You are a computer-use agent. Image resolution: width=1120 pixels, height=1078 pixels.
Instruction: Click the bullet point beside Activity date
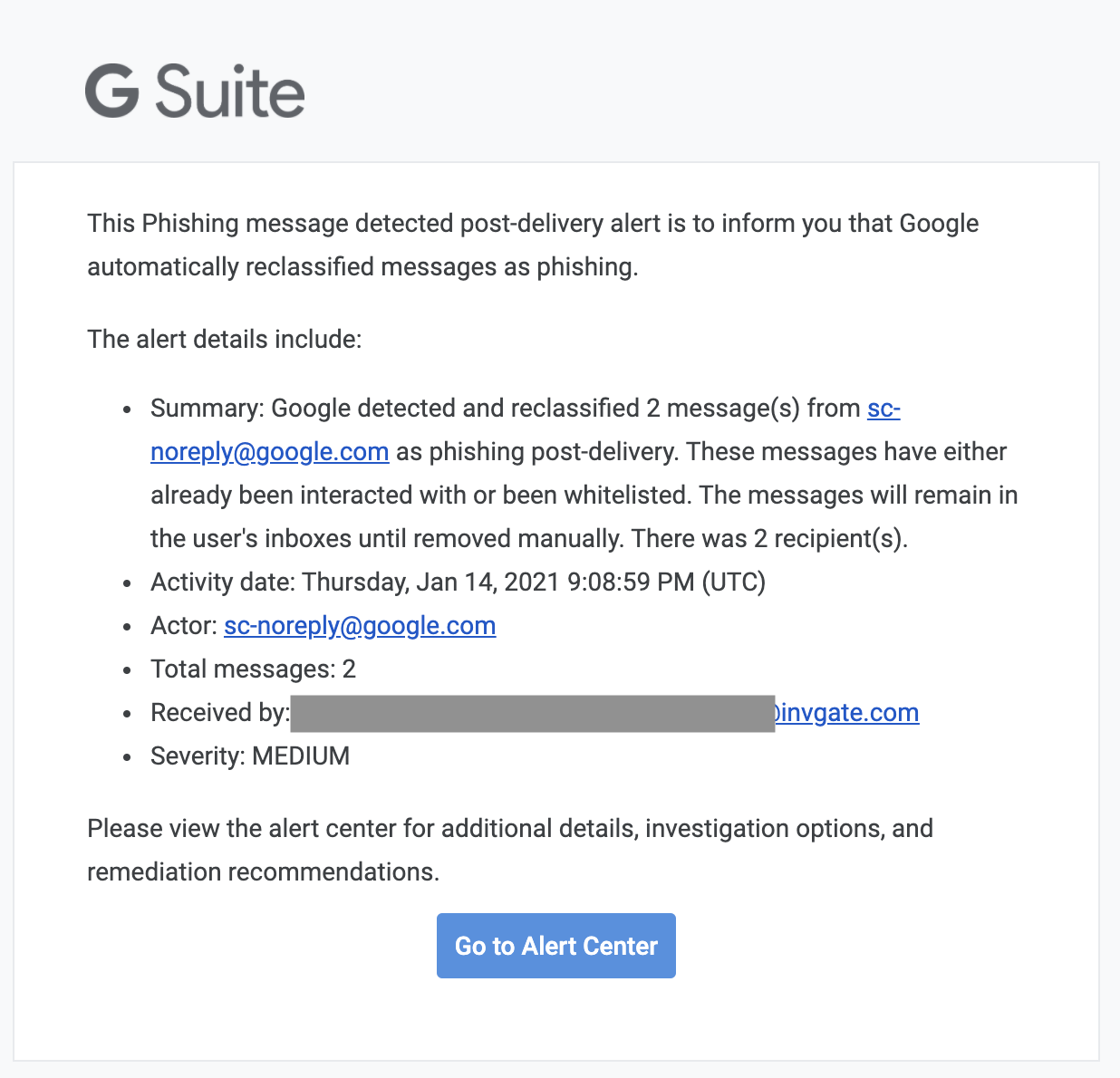point(128,583)
